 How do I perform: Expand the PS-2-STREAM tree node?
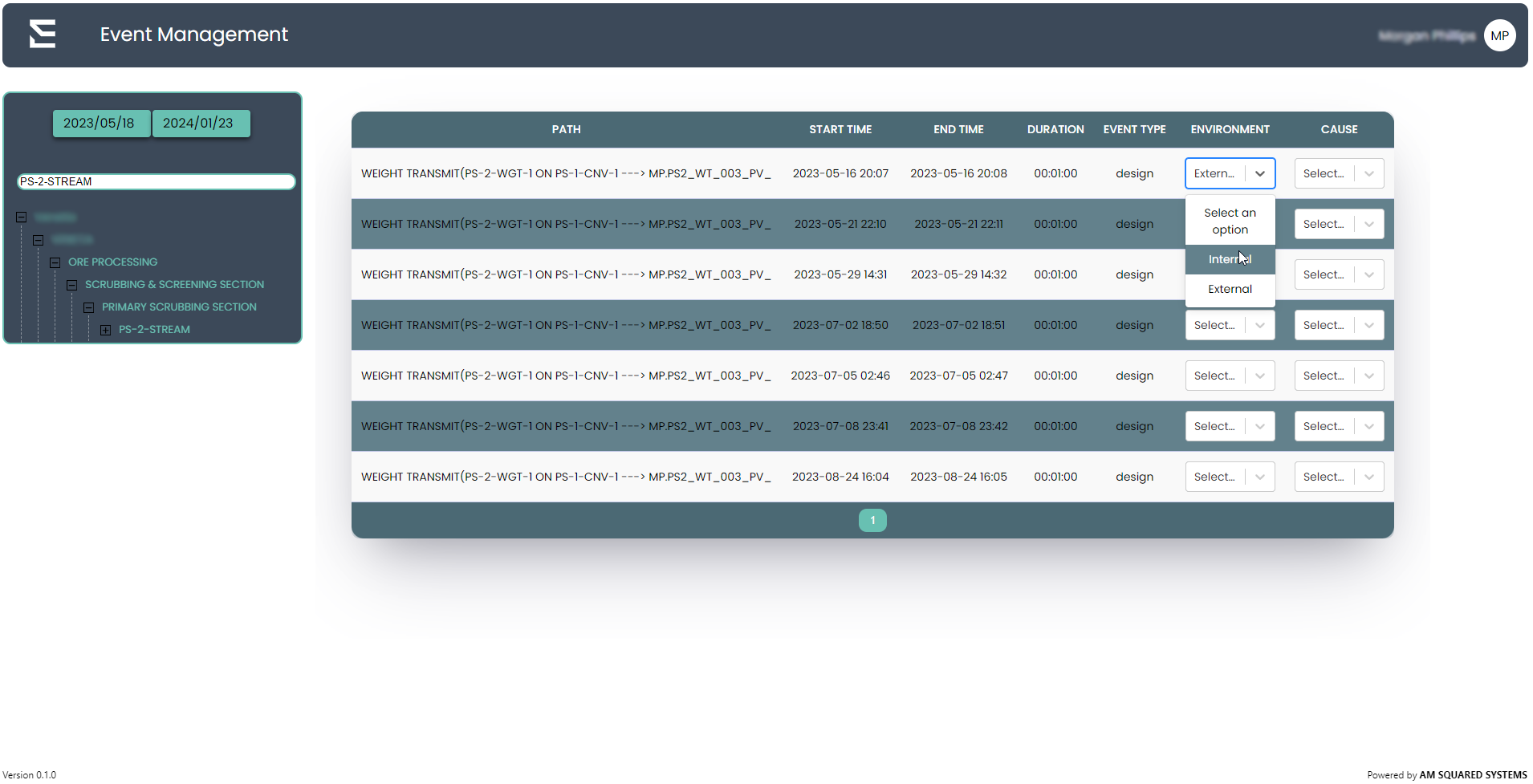(x=105, y=330)
